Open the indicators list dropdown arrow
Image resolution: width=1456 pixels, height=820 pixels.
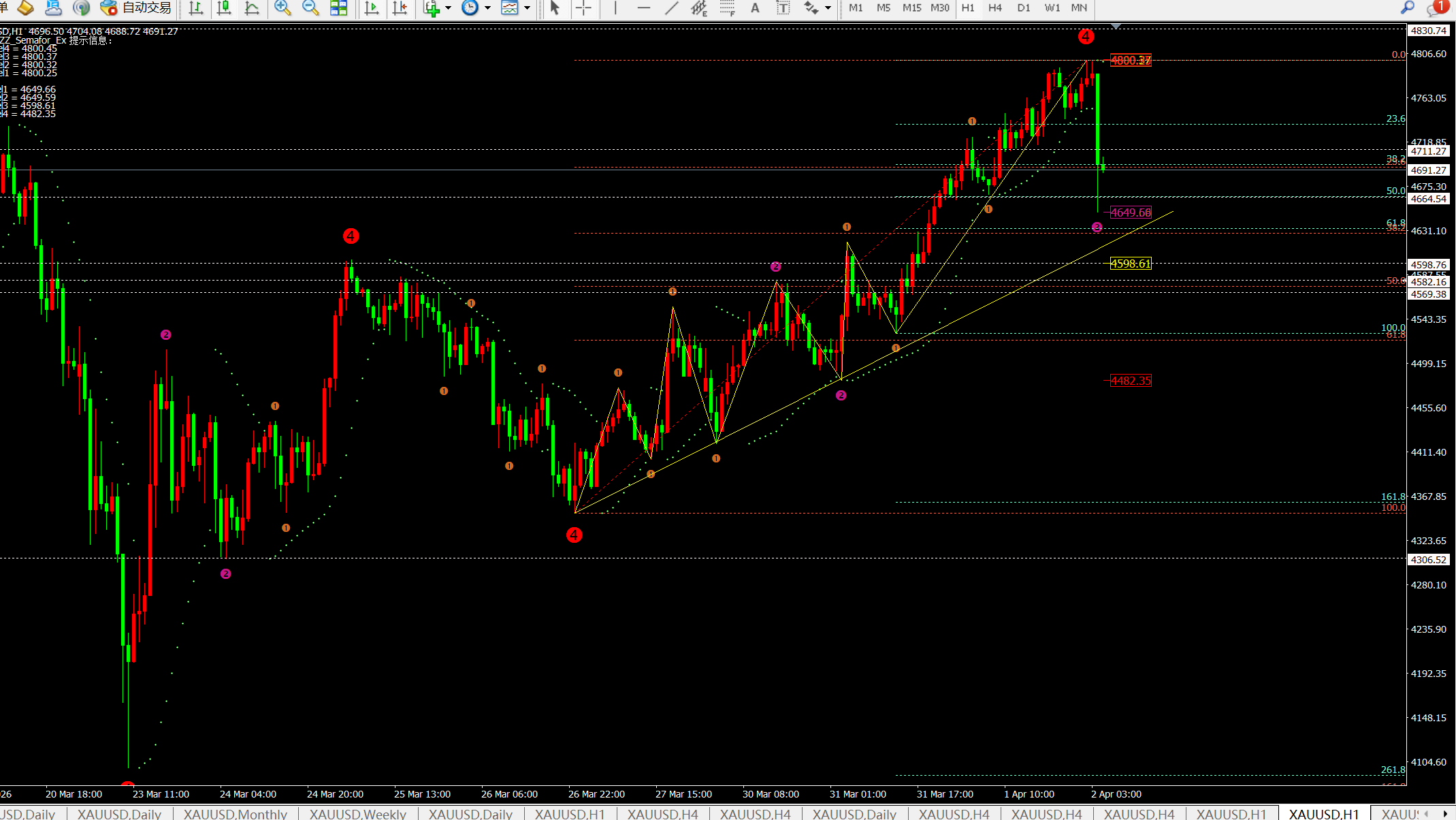coord(449,8)
